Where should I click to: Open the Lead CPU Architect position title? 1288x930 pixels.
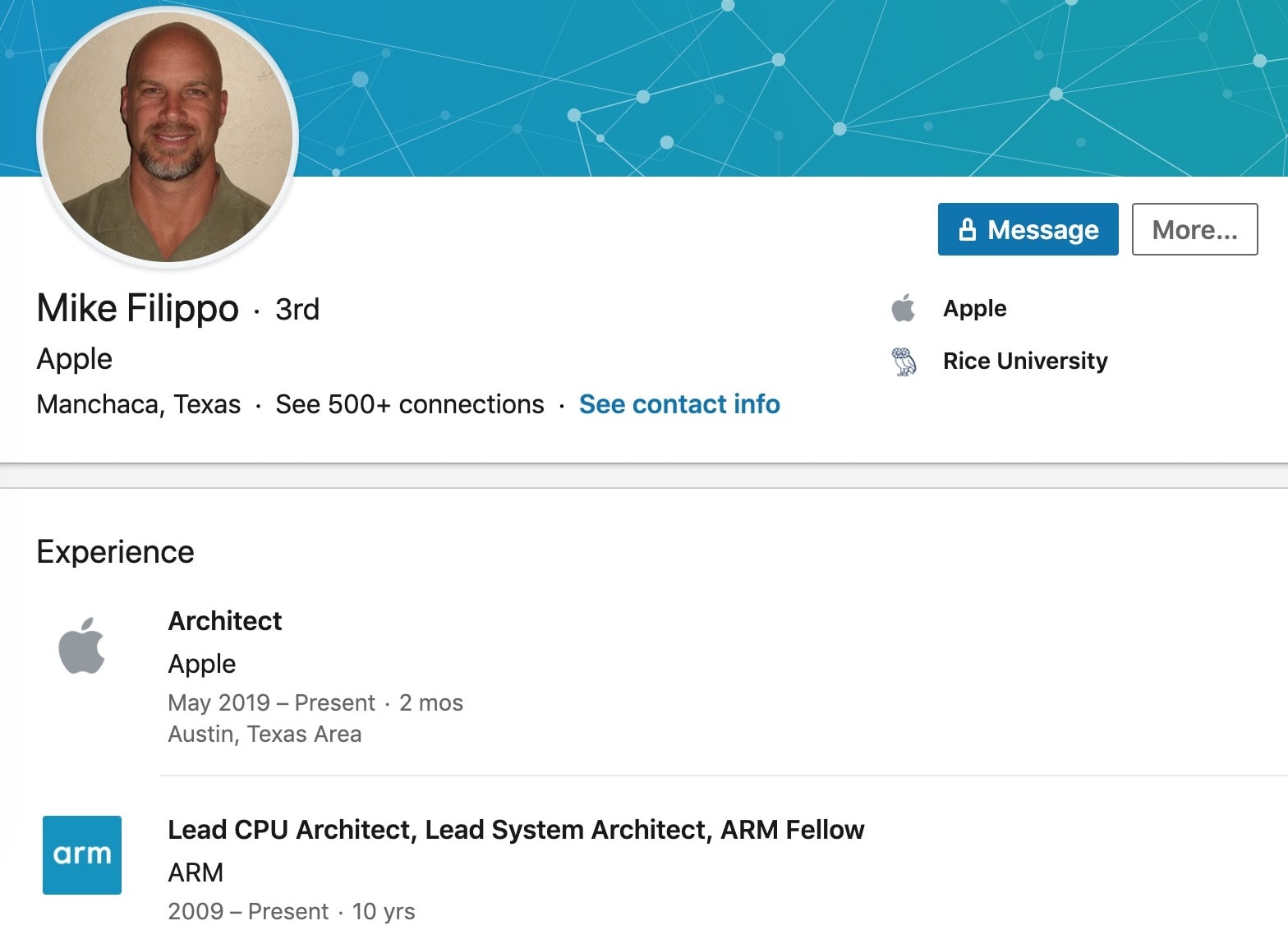coord(516,830)
